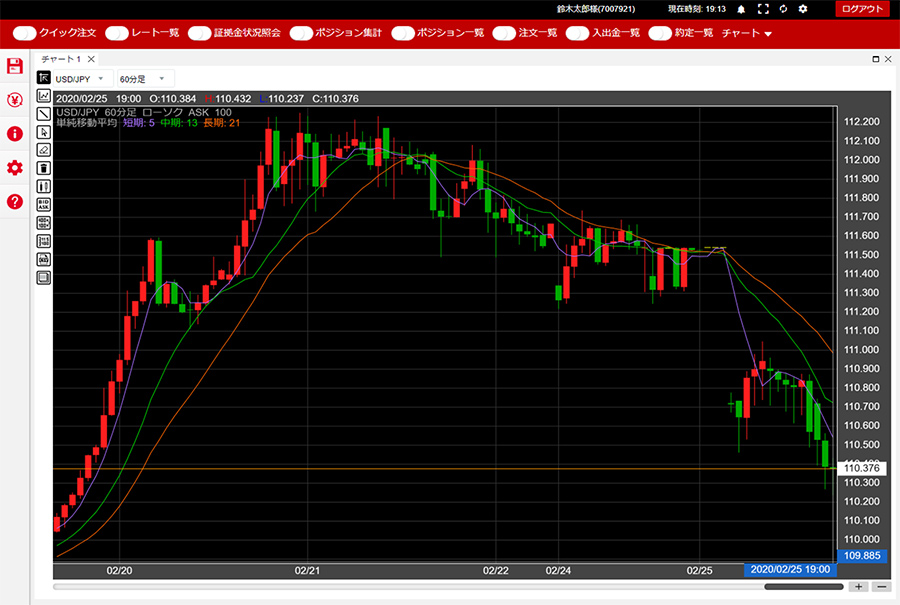Toggle the レート一覧 switch

point(117,33)
